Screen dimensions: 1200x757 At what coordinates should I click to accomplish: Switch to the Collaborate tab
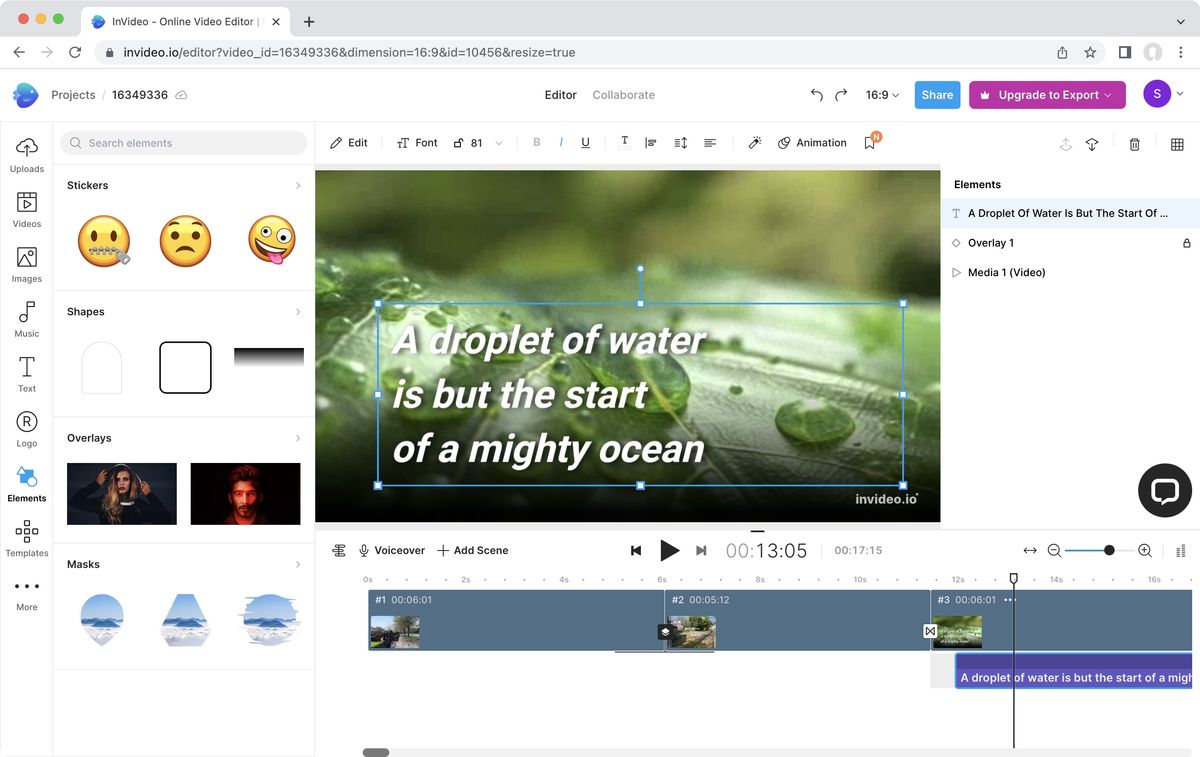623,94
